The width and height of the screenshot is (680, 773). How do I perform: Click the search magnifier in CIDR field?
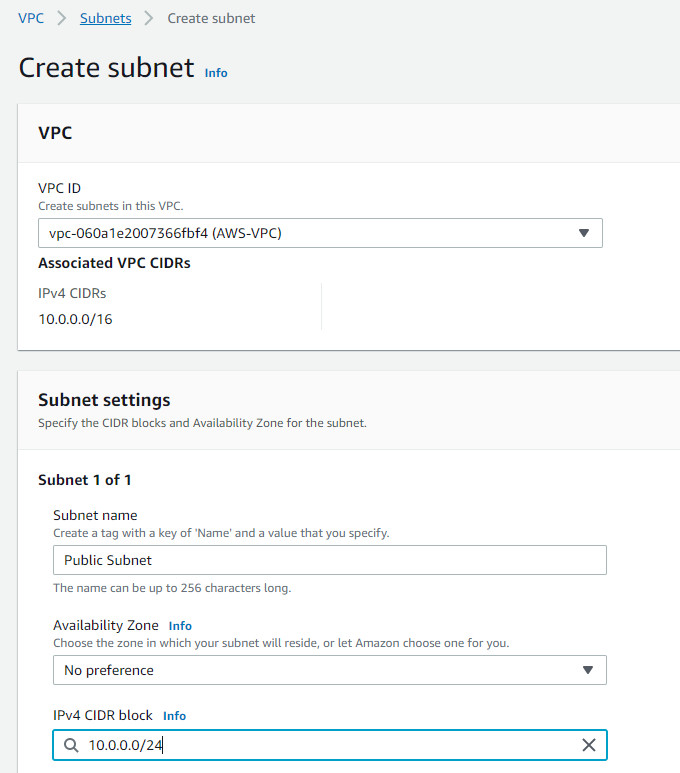[x=71, y=745]
